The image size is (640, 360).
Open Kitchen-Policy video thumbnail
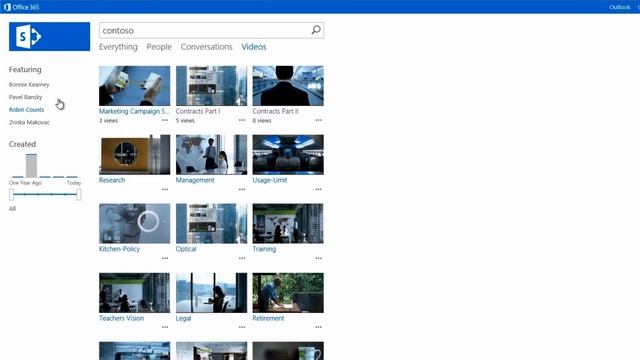(x=135, y=224)
